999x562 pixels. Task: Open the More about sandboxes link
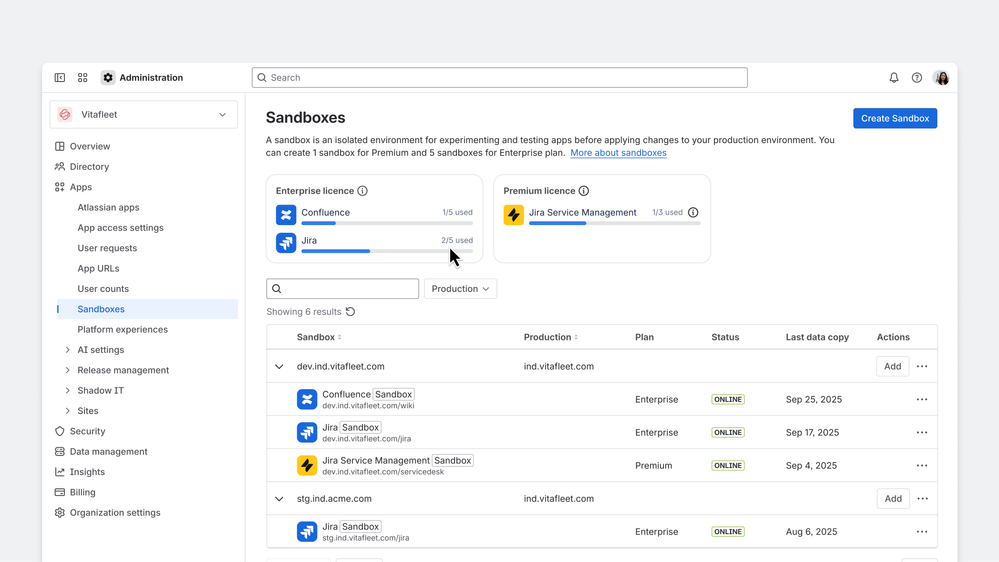[618, 153]
